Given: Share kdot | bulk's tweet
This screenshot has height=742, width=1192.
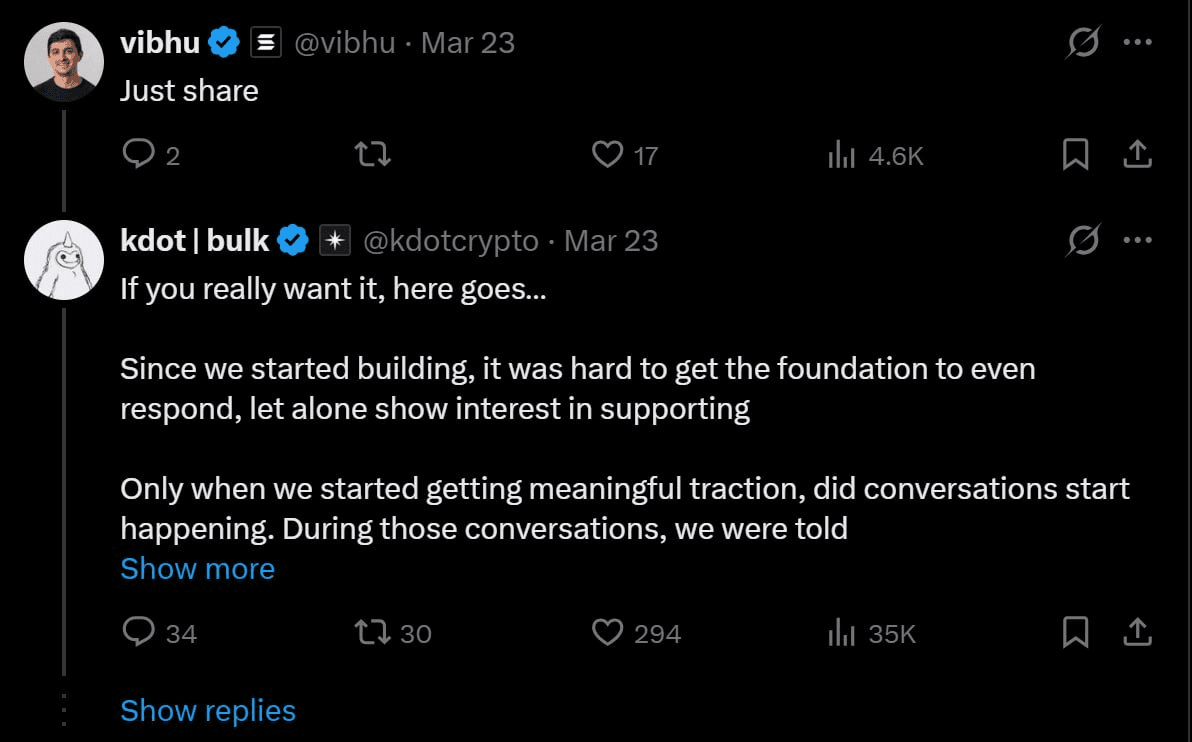Looking at the screenshot, I should tap(1138, 632).
